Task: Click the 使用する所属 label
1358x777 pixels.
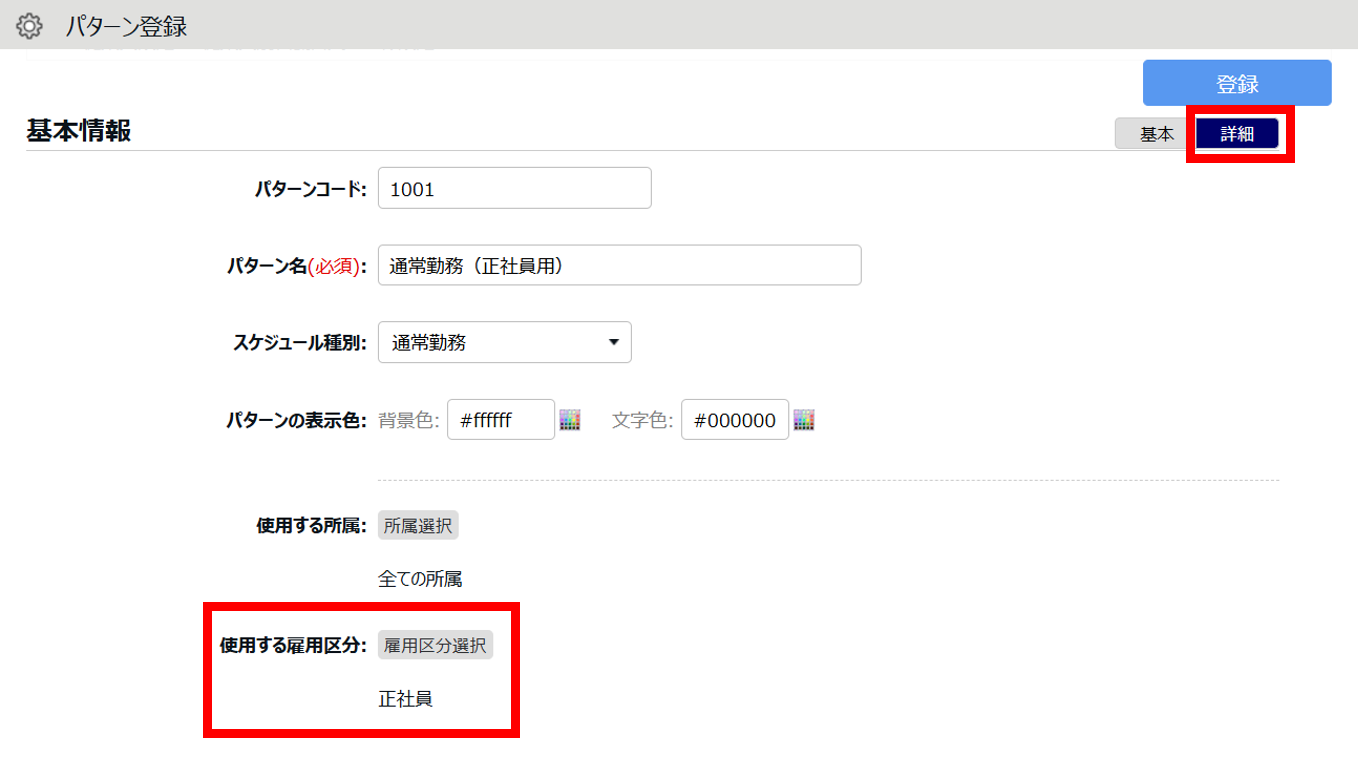Action: 312,526
